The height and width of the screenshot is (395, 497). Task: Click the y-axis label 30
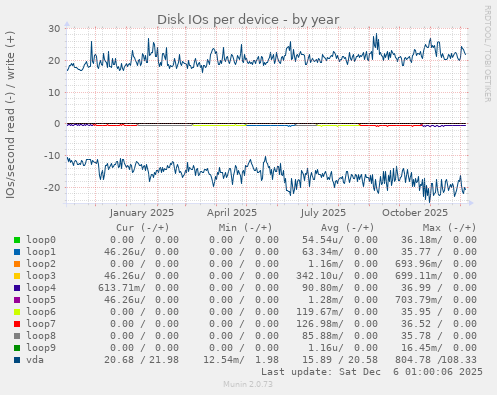[x=54, y=29]
